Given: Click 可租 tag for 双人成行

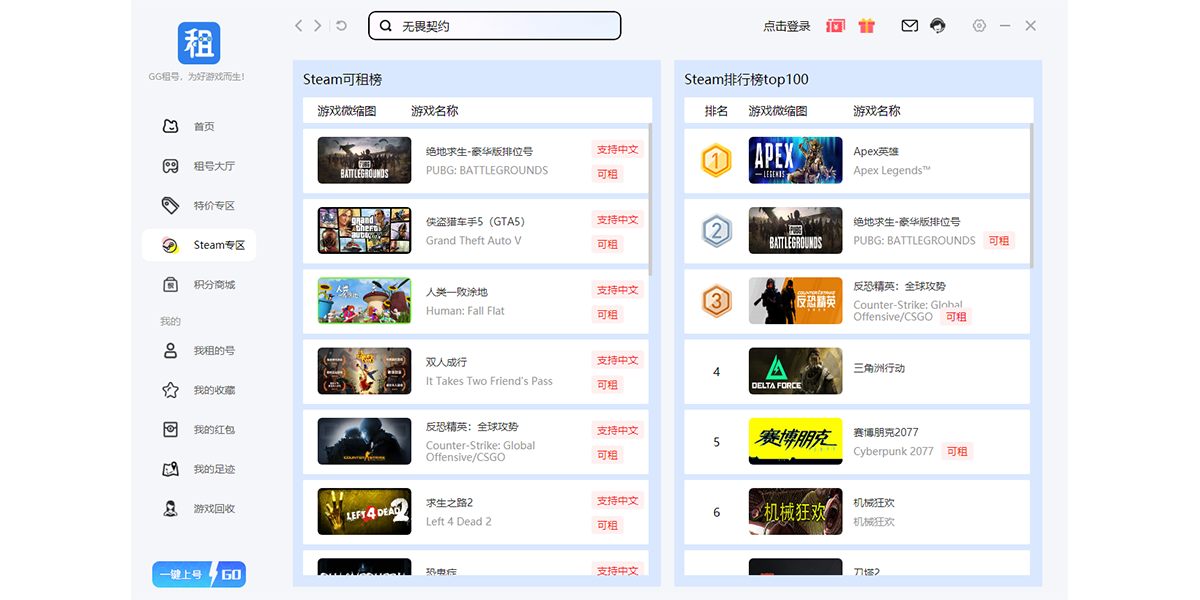Looking at the screenshot, I should point(607,384).
